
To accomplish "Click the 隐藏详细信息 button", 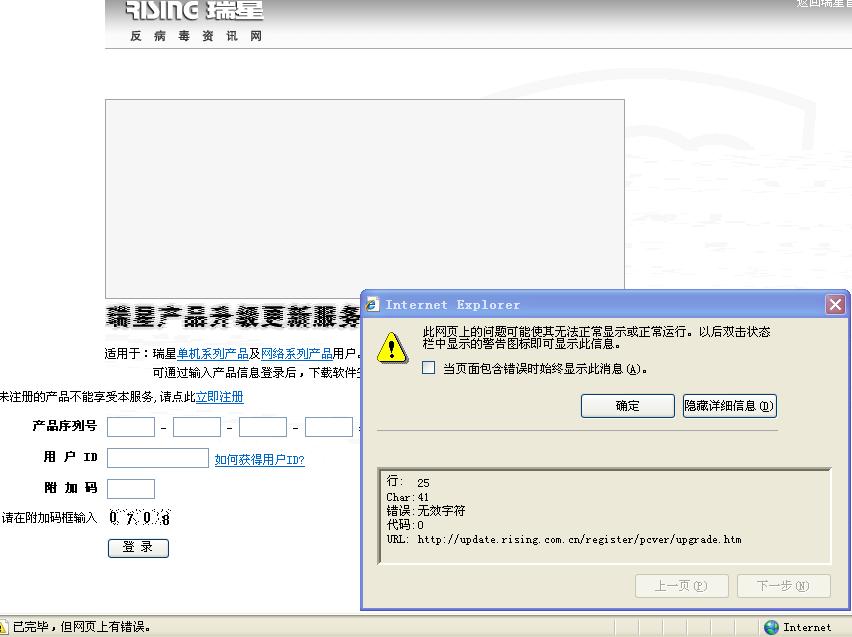I will 729,405.
